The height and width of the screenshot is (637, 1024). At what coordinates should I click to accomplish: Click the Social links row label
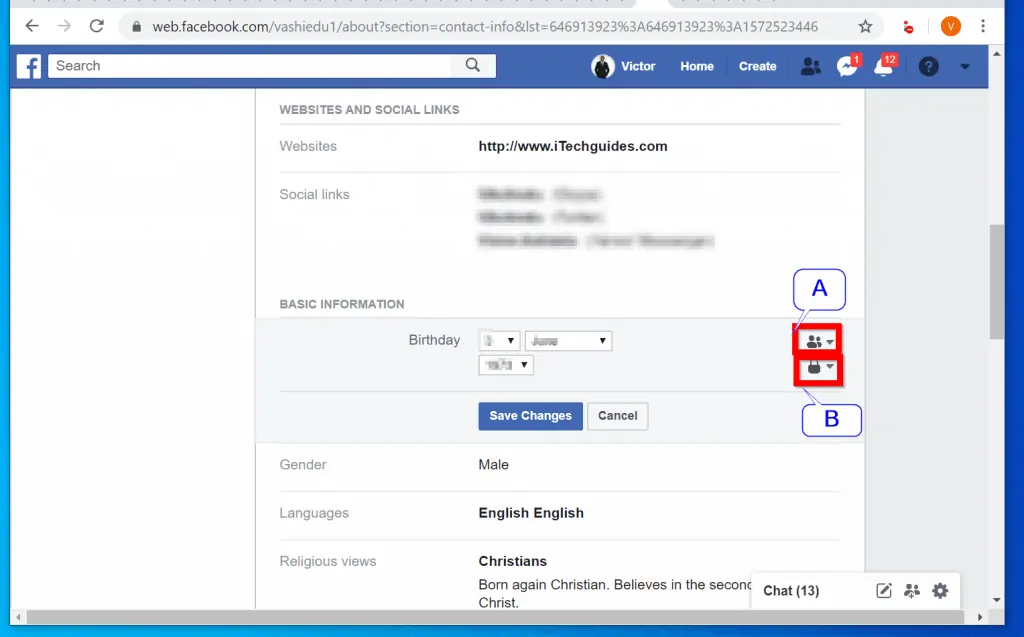pos(314,195)
